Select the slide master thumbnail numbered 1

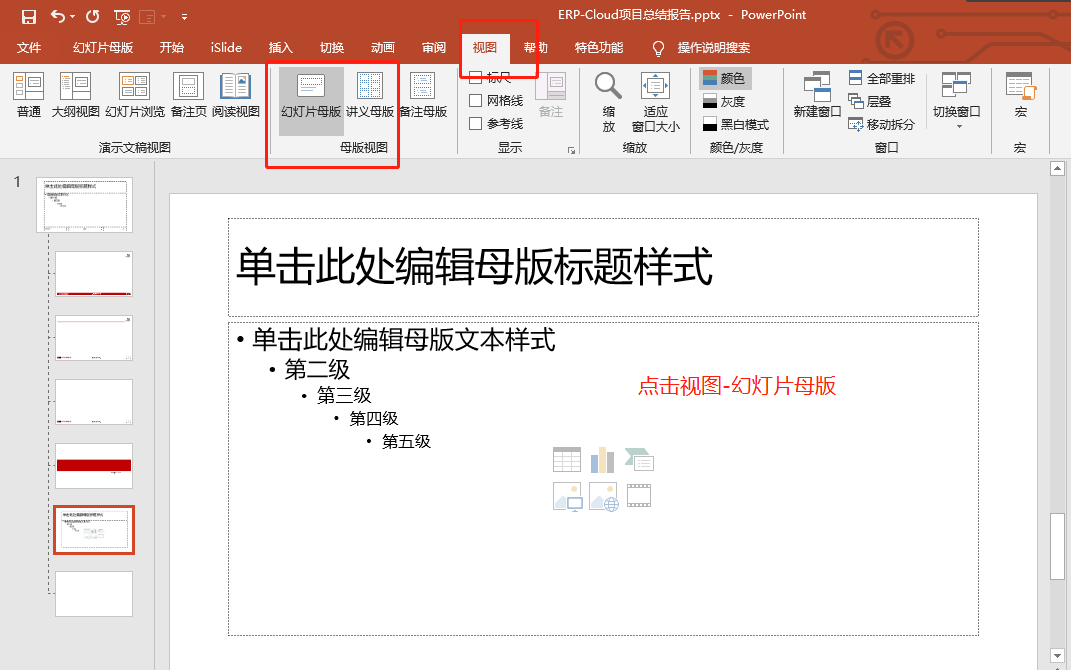point(85,205)
